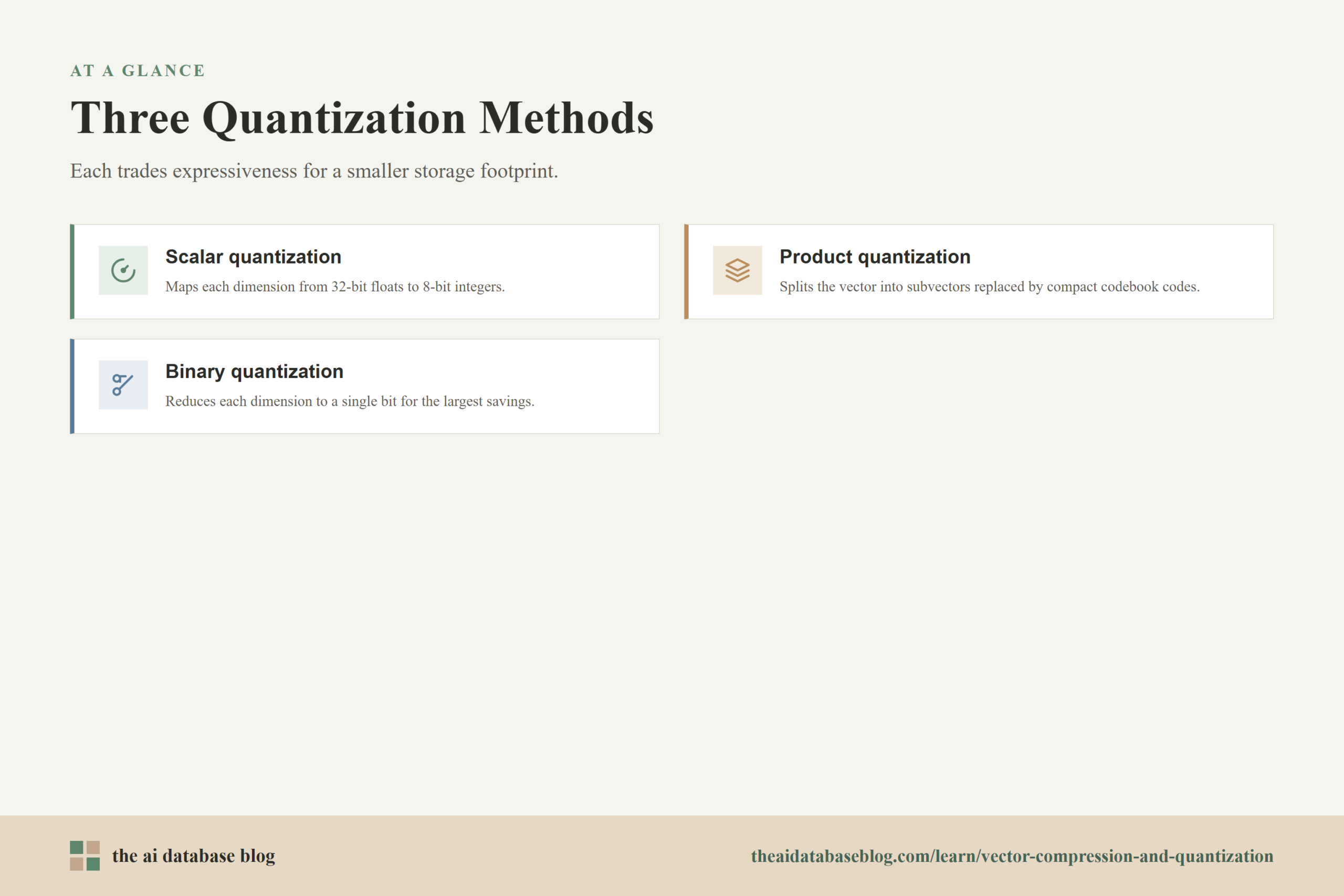The width and height of the screenshot is (1344, 896).
Task: Click the four-square blog logo icon
Action: [x=85, y=856]
